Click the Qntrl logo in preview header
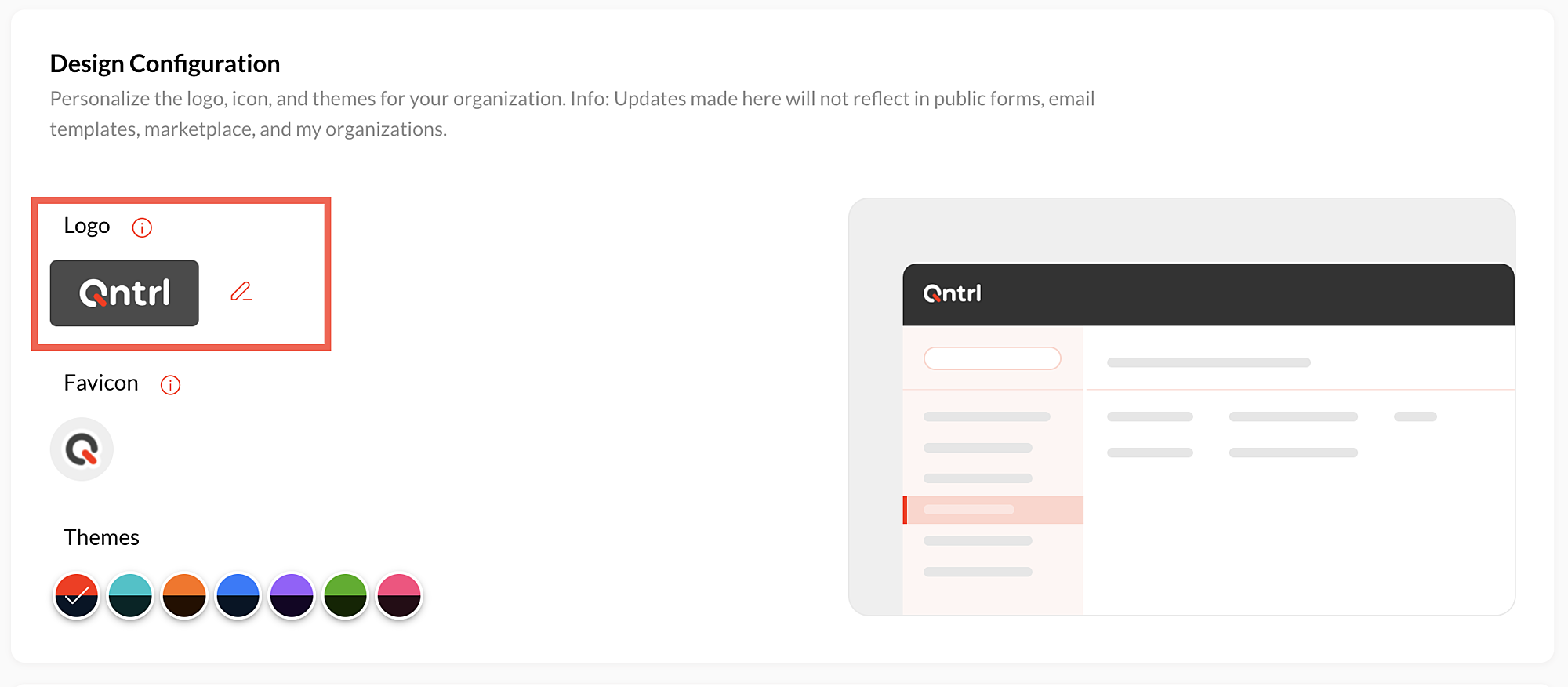 point(952,294)
